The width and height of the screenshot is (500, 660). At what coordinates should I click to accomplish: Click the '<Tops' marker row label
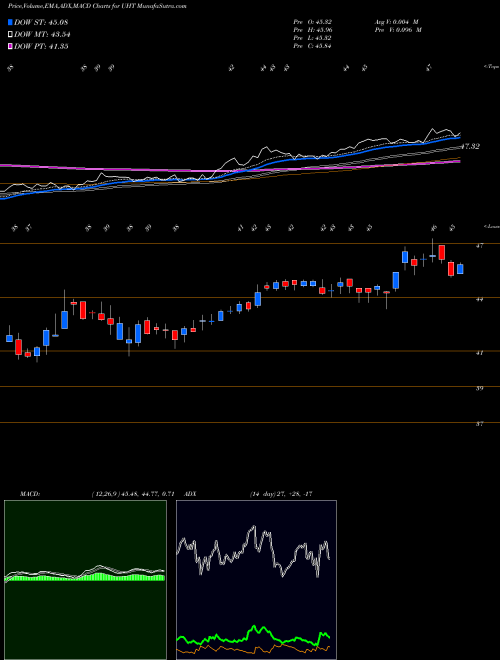pos(491,67)
